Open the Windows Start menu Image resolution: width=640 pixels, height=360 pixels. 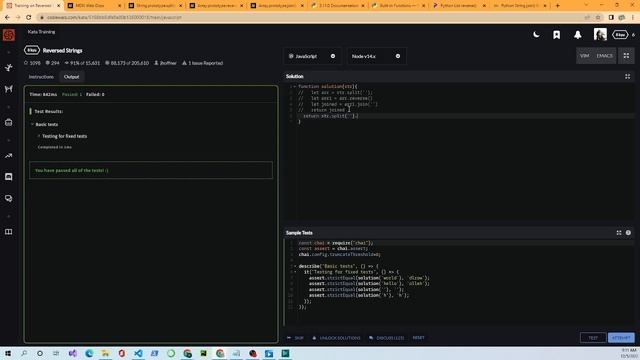(x=8, y=353)
